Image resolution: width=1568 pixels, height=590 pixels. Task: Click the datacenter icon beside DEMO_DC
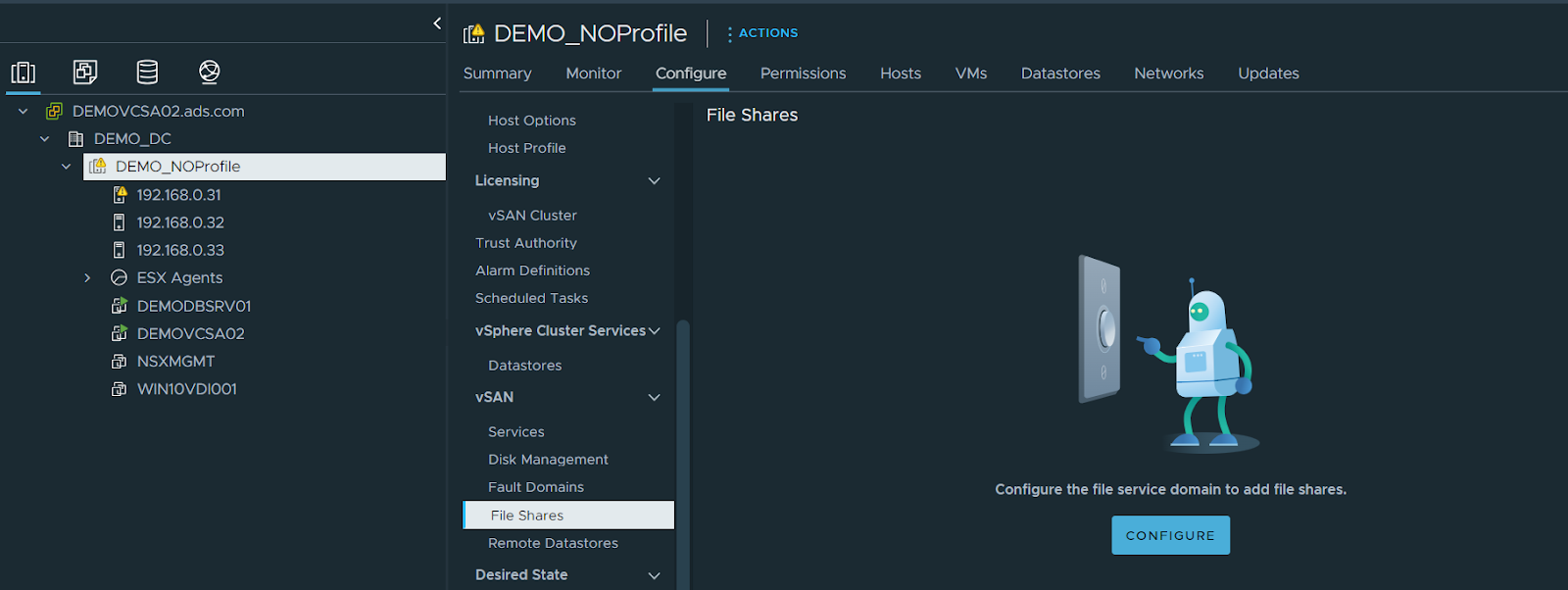coord(75,138)
